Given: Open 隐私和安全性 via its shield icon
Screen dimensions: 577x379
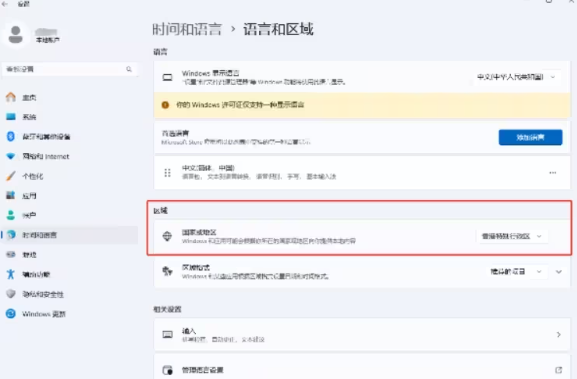Looking at the screenshot, I should (x=11, y=294).
